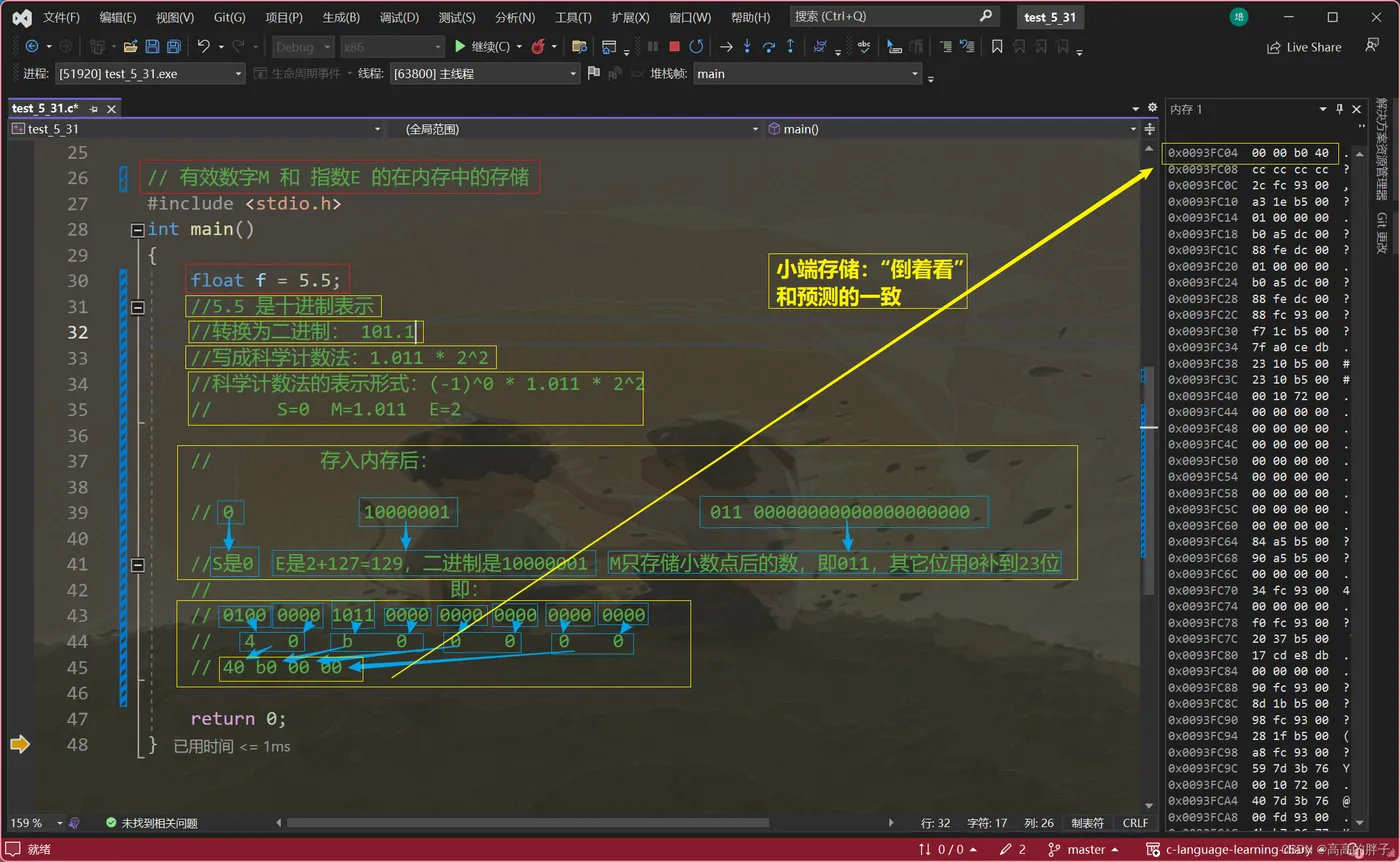Collapse the comment block at line 31
1400x862 pixels.
138,307
